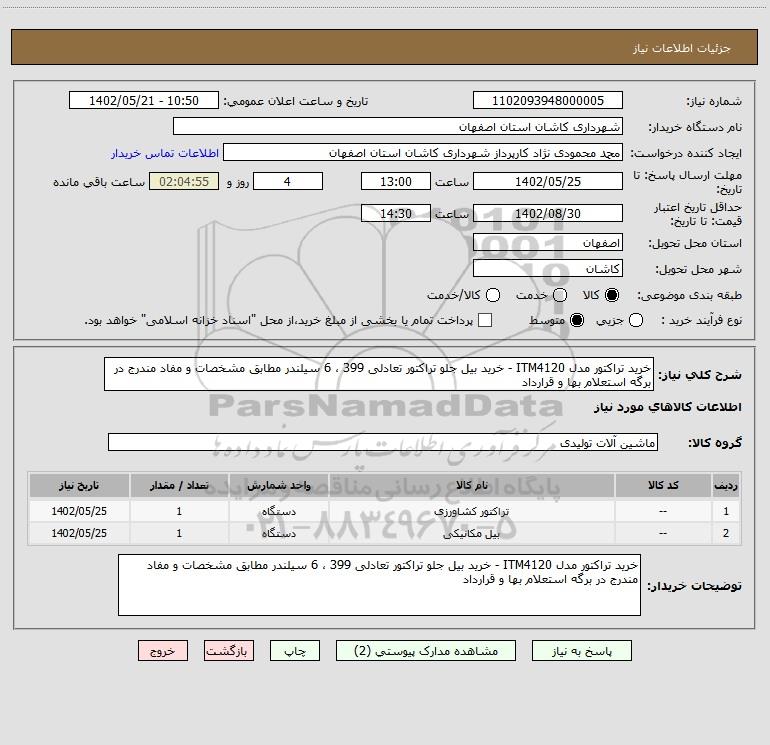Click the نام کالا column header
The height and width of the screenshot is (745, 770).
point(471,485)
